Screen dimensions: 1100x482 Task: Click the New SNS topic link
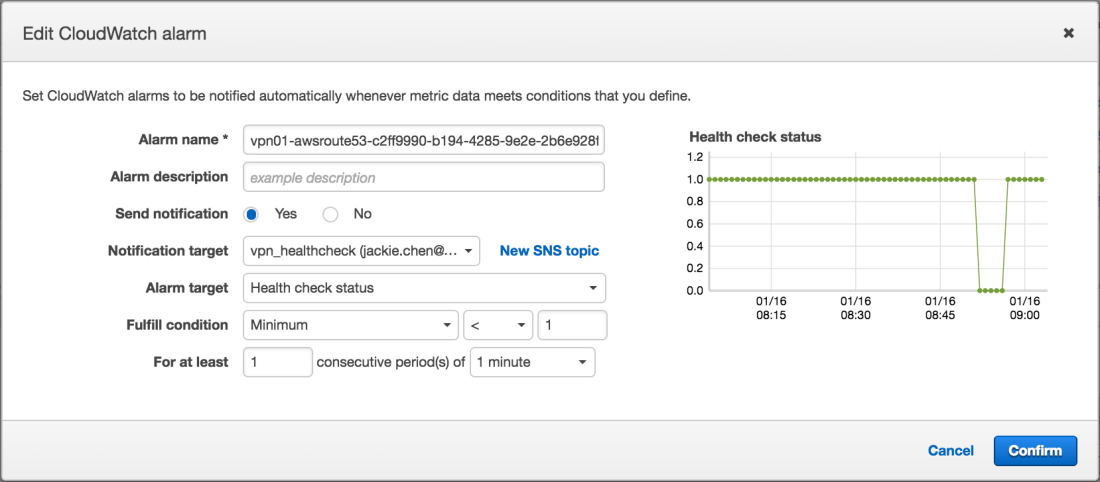[549, 251]
